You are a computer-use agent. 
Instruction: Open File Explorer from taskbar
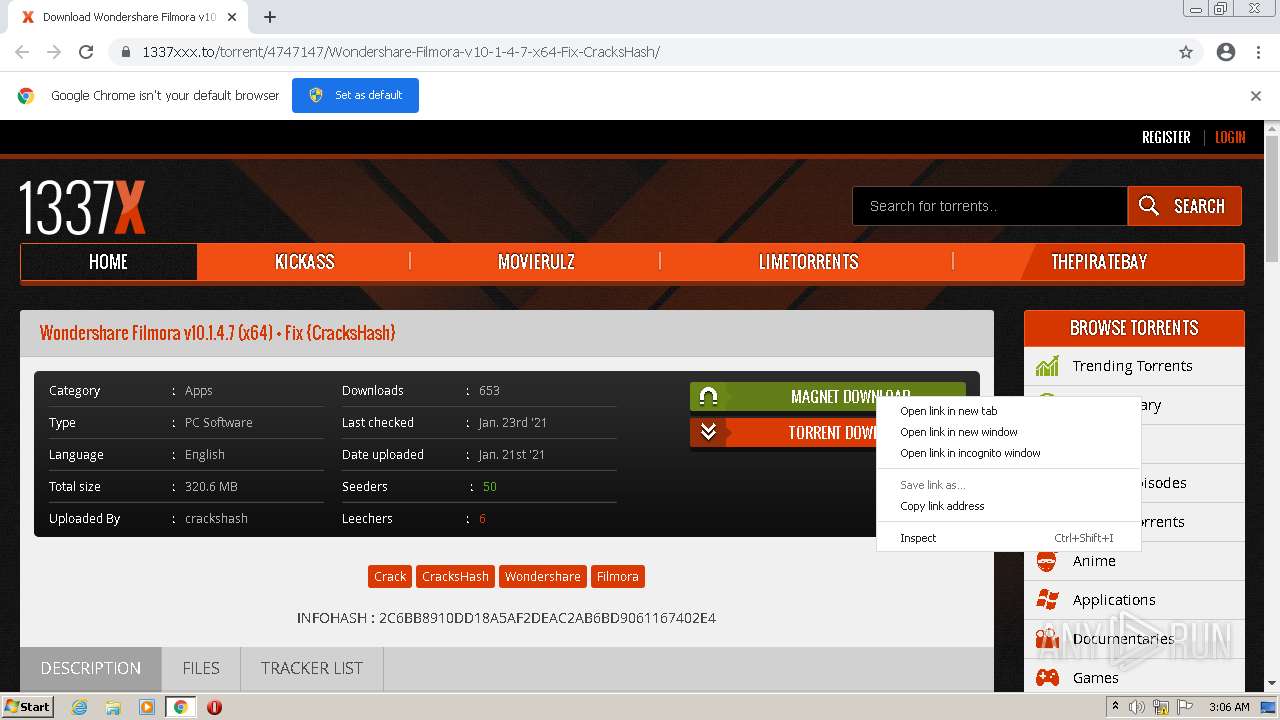click(x=113, y=707)
